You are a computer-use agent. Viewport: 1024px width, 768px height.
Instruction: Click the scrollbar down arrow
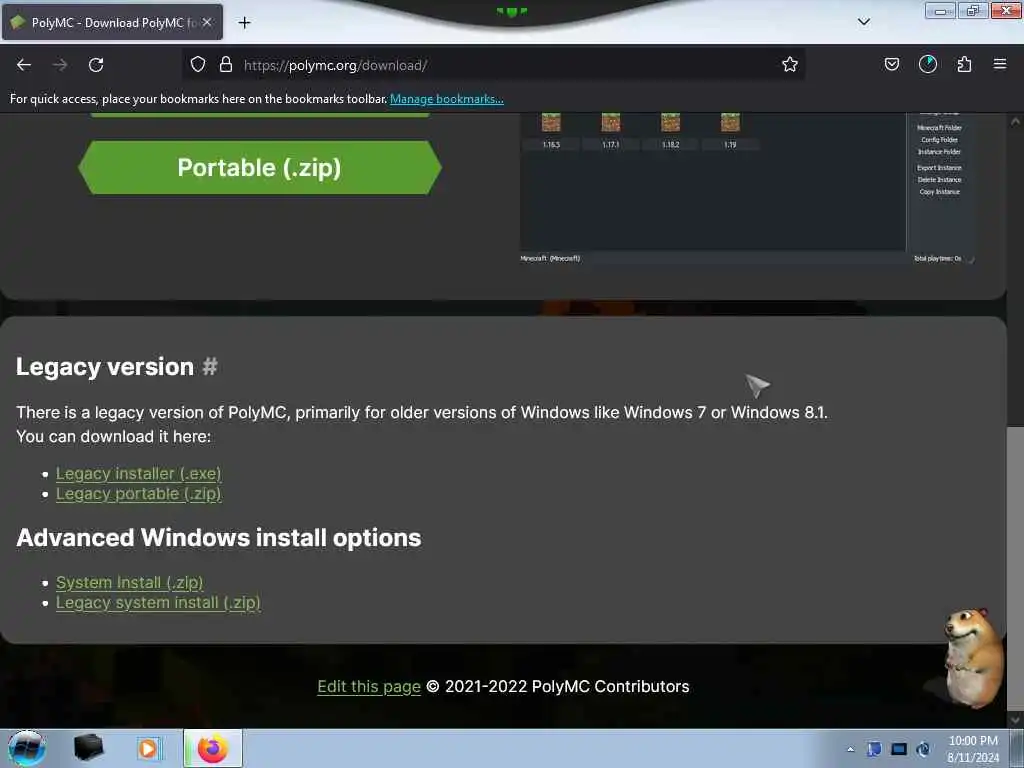click(1015, 719)
